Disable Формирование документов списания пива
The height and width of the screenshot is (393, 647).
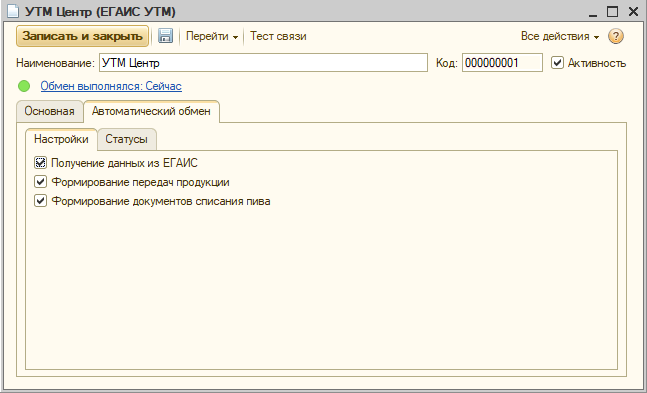coord(40,201)
